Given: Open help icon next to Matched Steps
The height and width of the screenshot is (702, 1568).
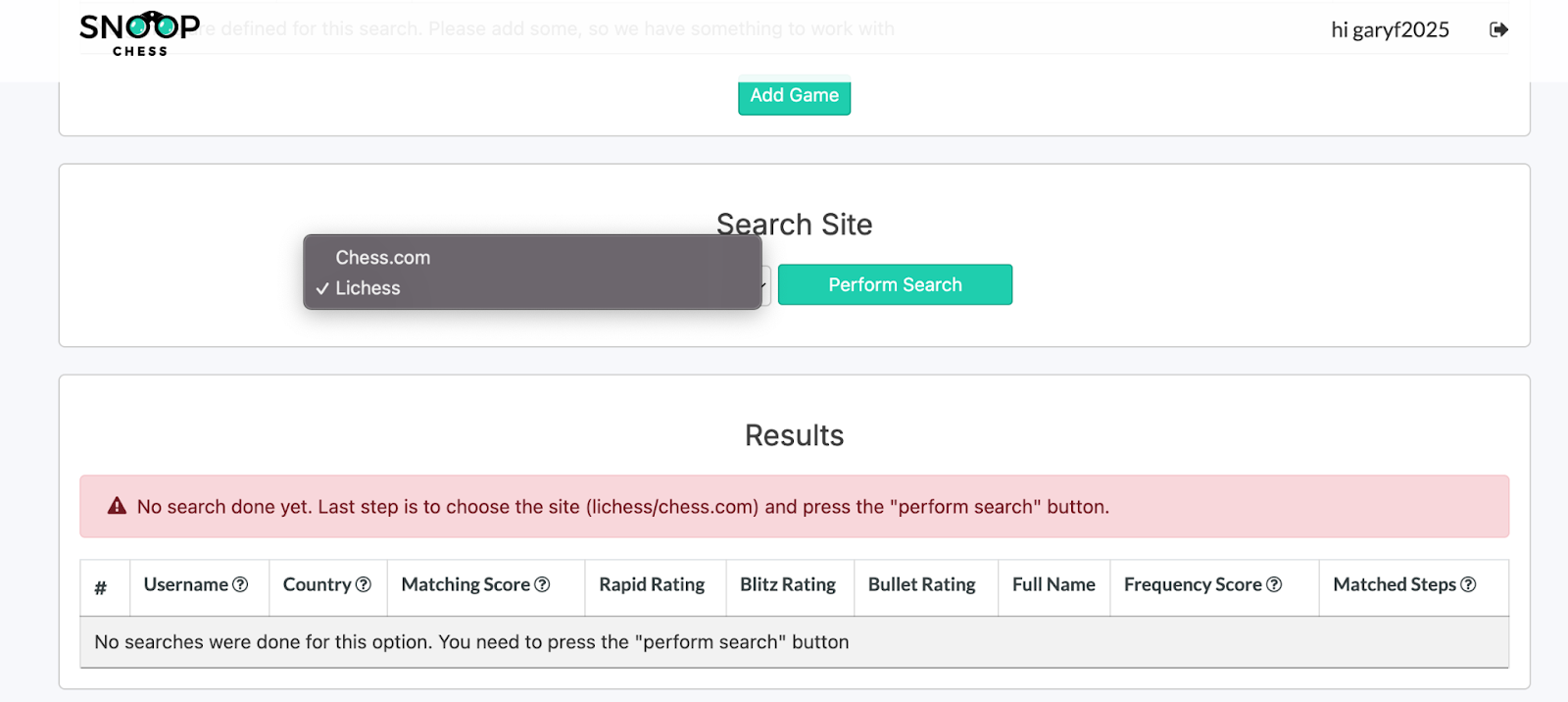Looking at the screenshot, I should point(1468,584).
